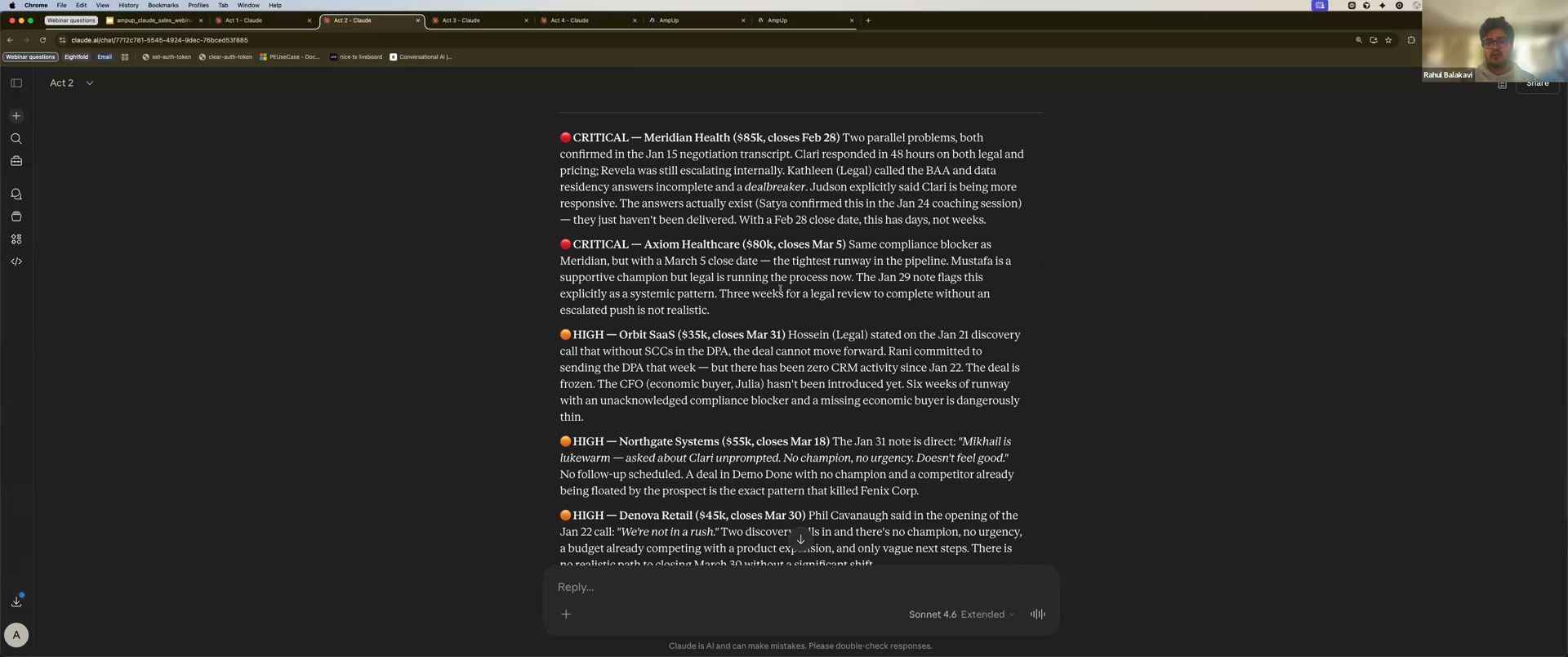
Task: Click the voice mode waveform icon
Action: pyautogui.click(x=1037, y=615)
